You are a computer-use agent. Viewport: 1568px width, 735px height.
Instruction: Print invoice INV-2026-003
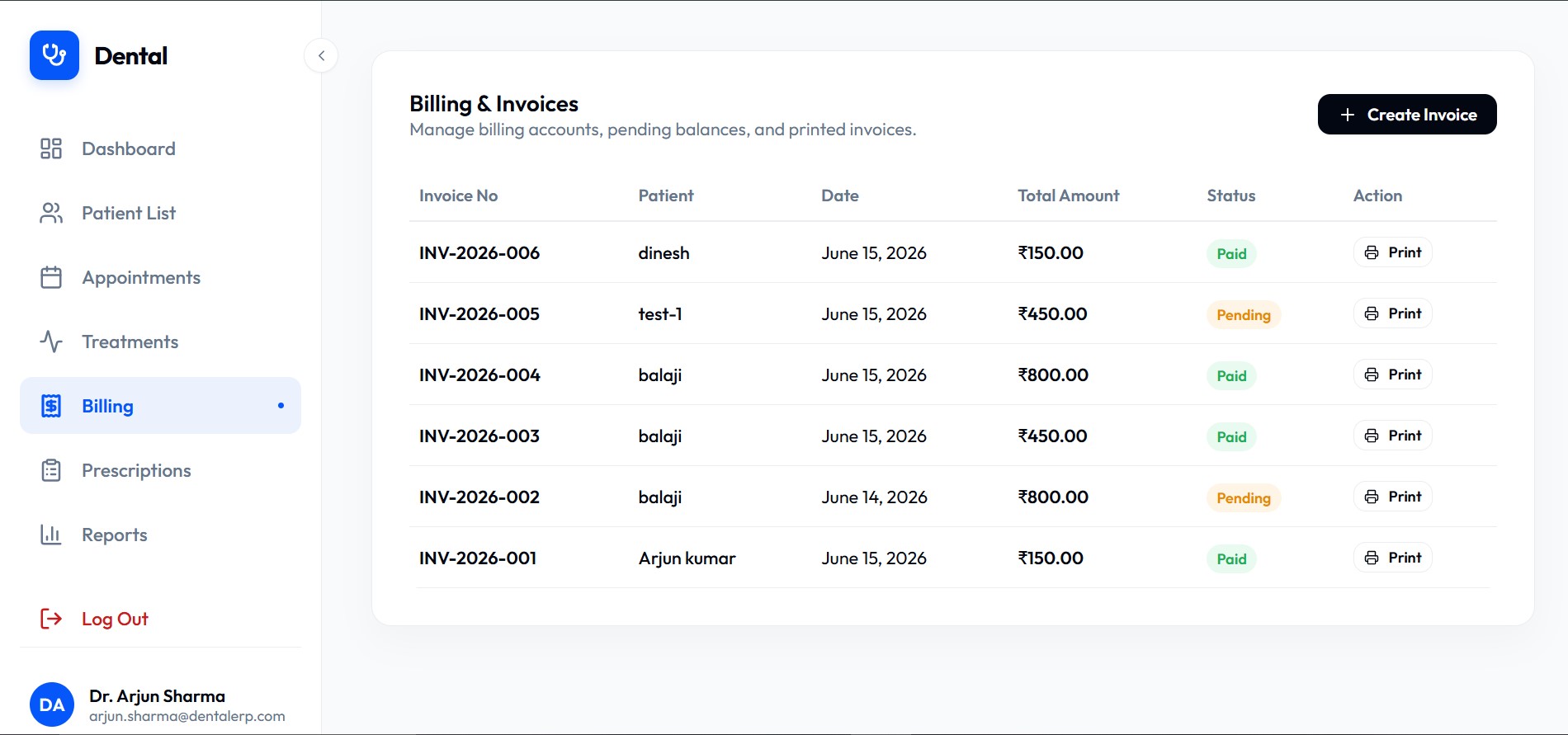click(x=1392, y=436)
